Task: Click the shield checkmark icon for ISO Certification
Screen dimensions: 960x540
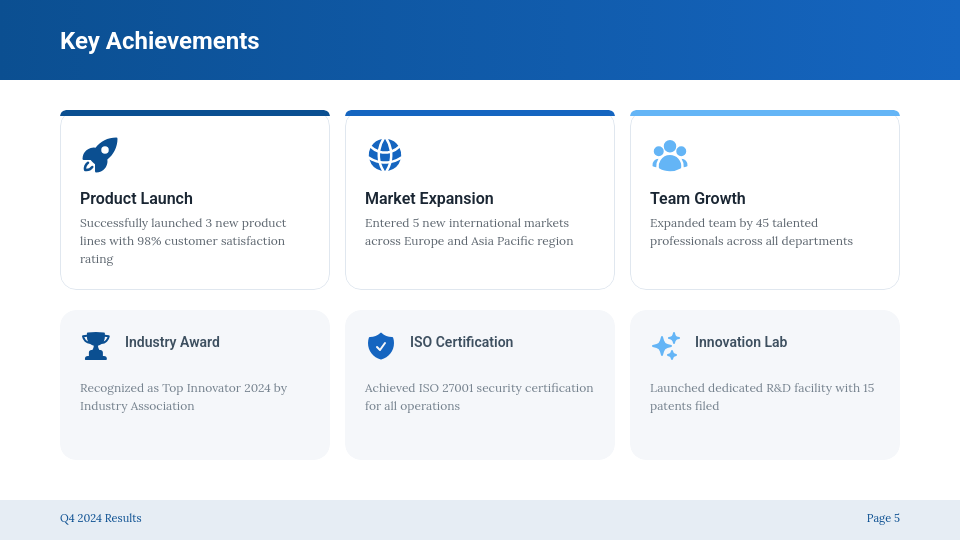Action: click(x=381, y=346)
